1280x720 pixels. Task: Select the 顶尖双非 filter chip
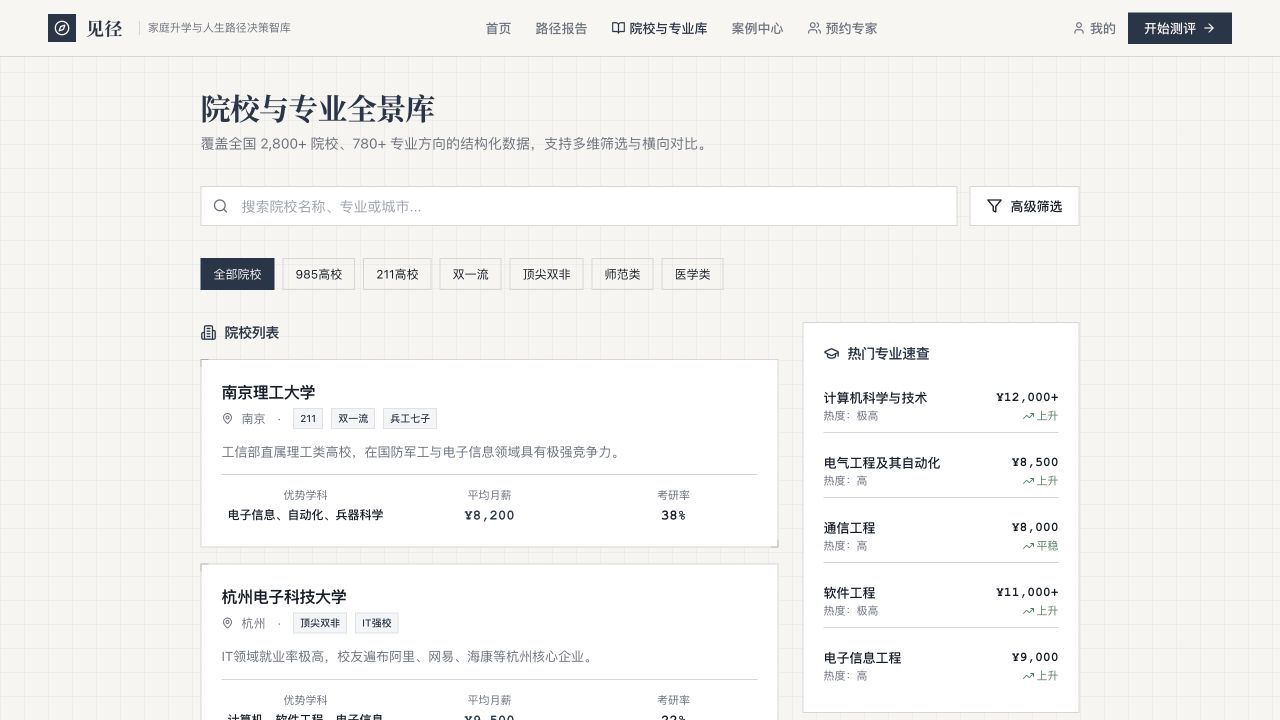[547, 274]
